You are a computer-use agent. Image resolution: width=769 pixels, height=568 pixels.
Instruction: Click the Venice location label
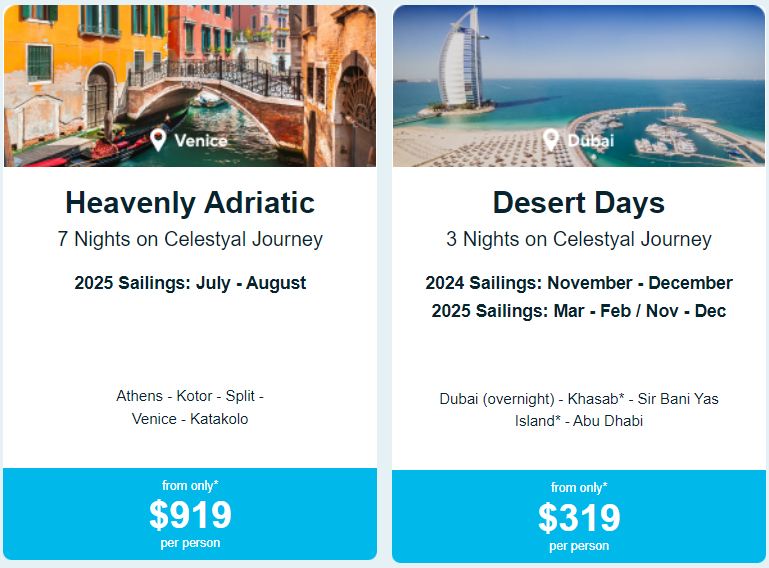tap(201, 141)
